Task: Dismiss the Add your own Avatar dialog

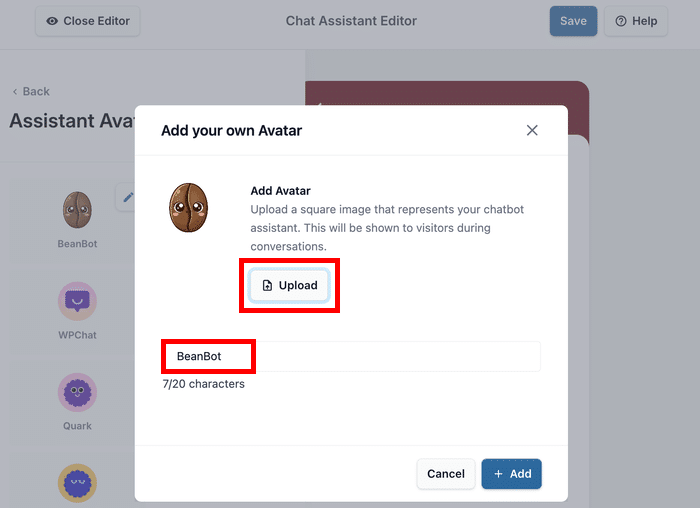Action: tap(532, 130)
